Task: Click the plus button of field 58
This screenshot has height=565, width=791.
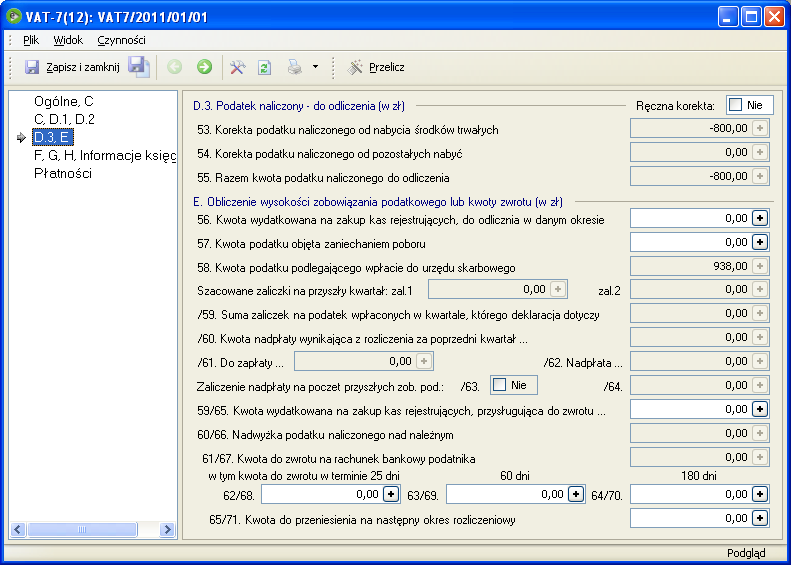Action: 760,266
